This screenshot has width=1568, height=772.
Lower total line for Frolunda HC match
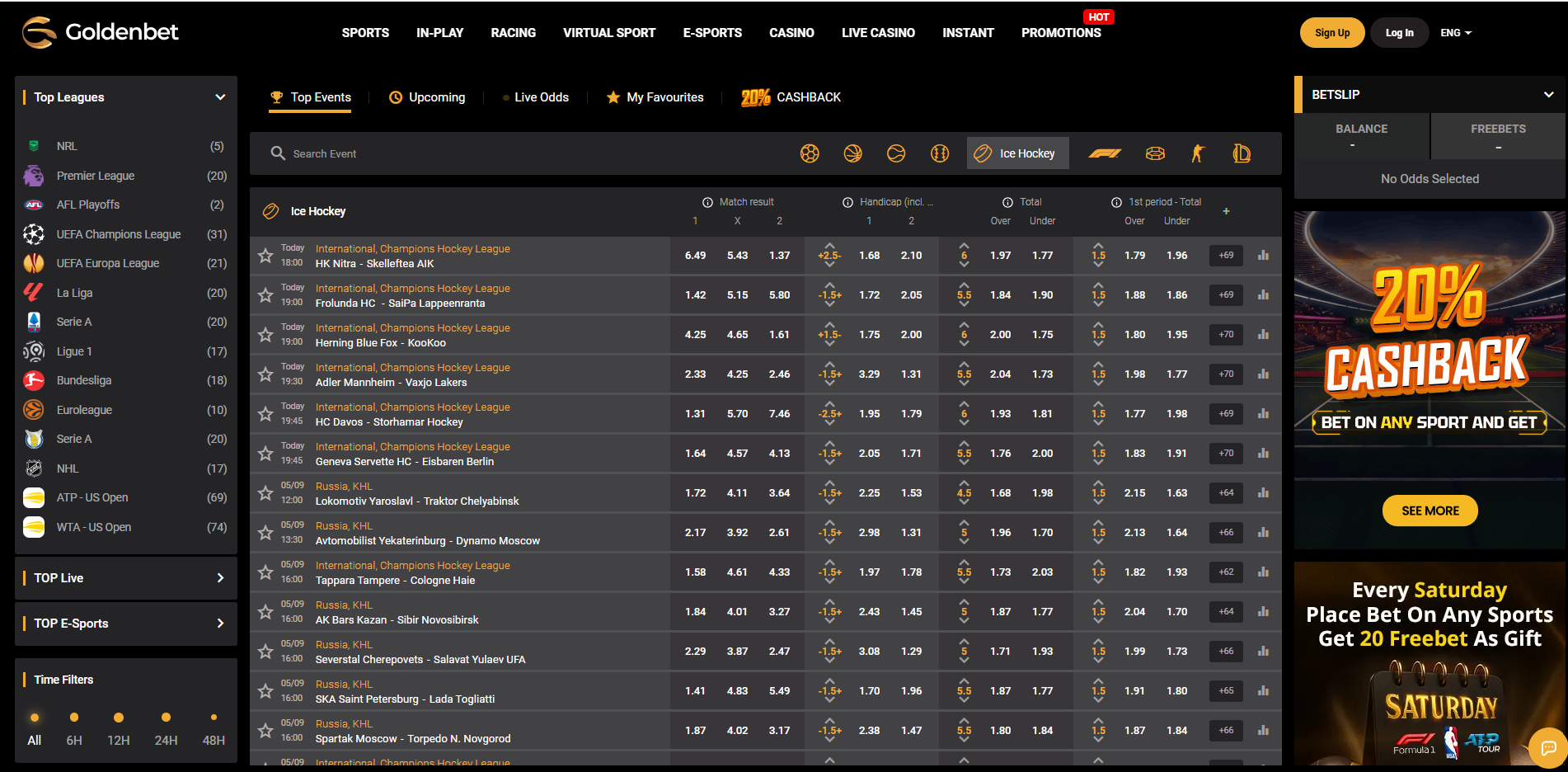(964, 304)
